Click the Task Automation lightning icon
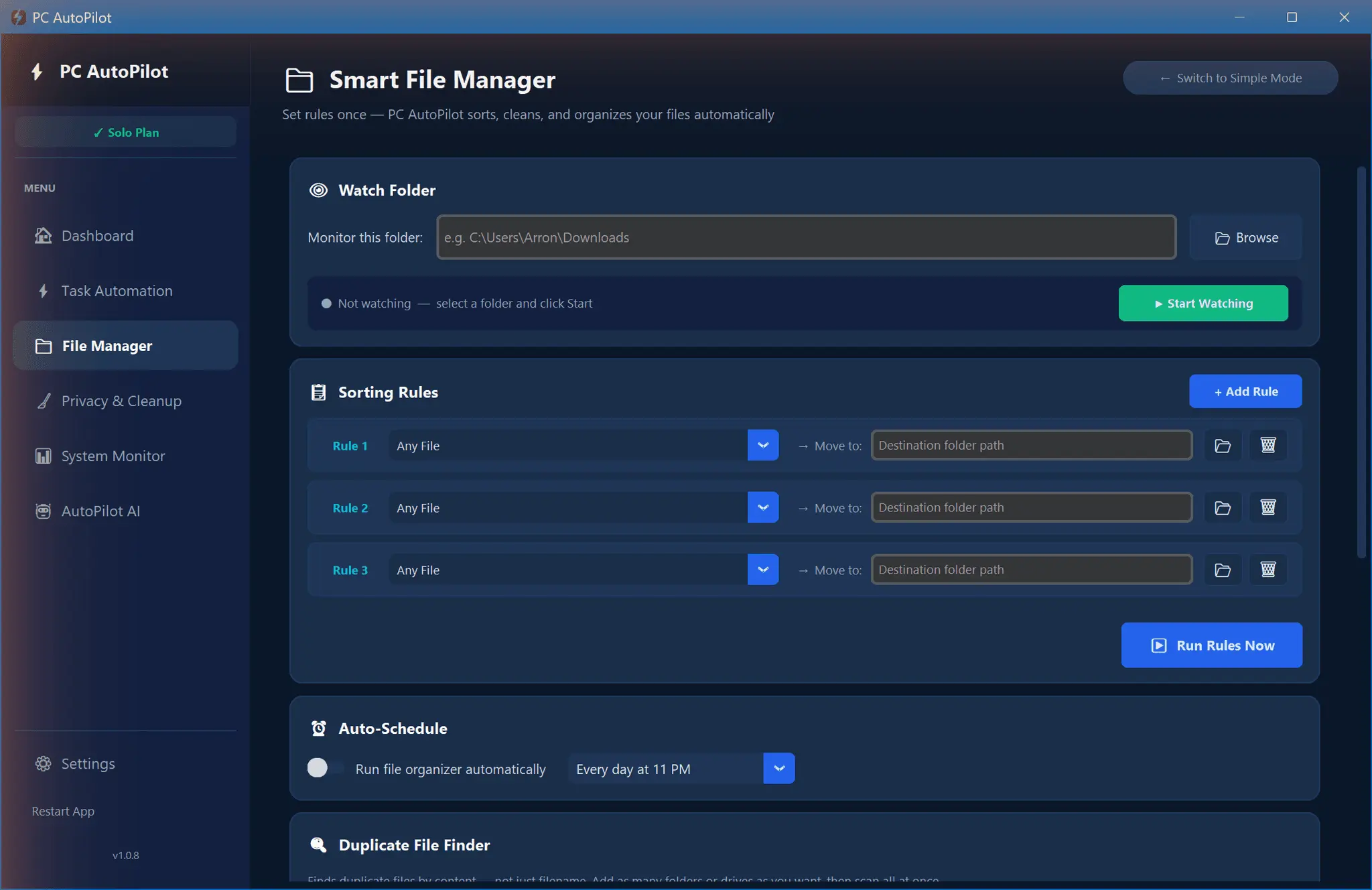This screenshot has height=890, width=1372. (44, 291)
